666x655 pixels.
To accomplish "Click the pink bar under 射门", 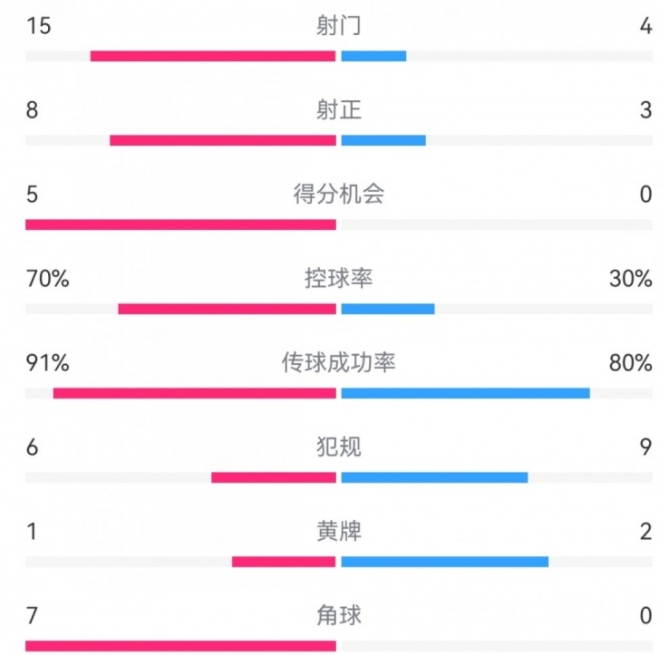I will (212, 56).
